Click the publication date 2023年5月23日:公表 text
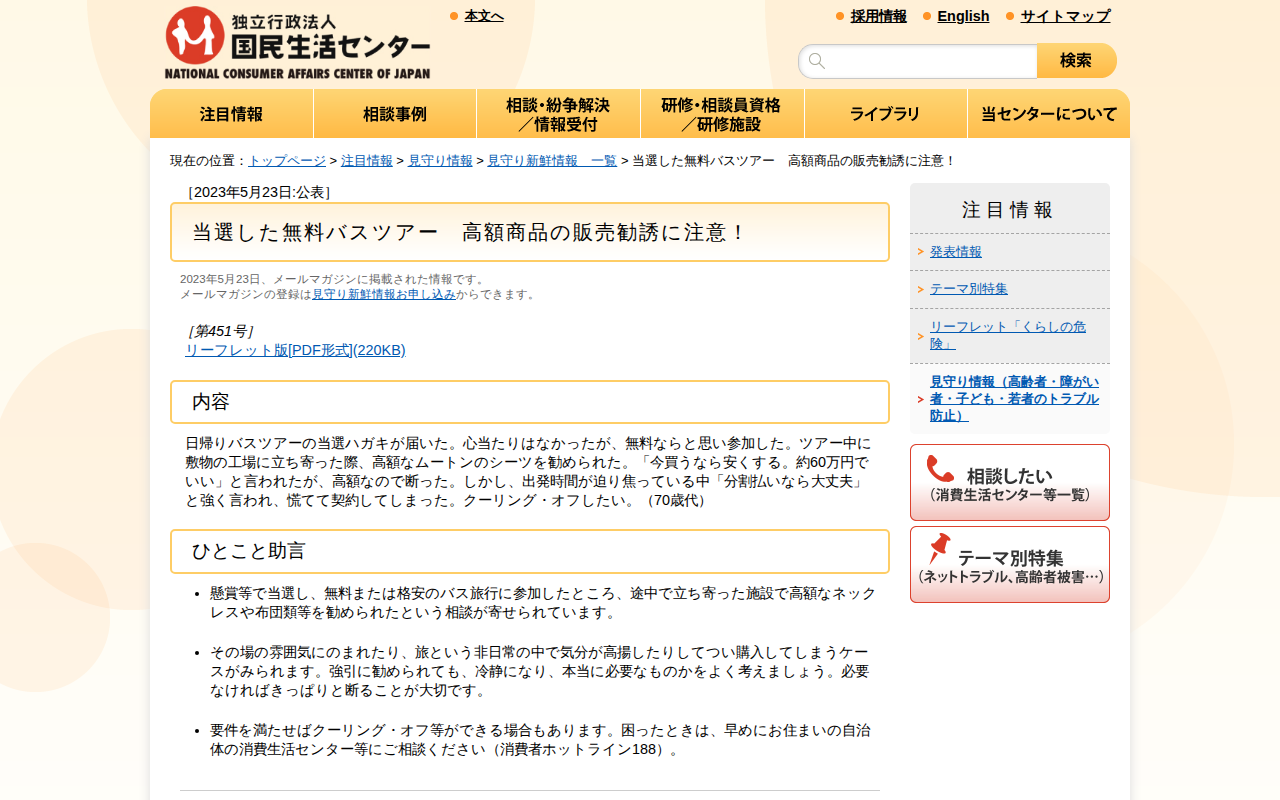The height and width of the screenshot is (800, 1280). click(258, 192)
